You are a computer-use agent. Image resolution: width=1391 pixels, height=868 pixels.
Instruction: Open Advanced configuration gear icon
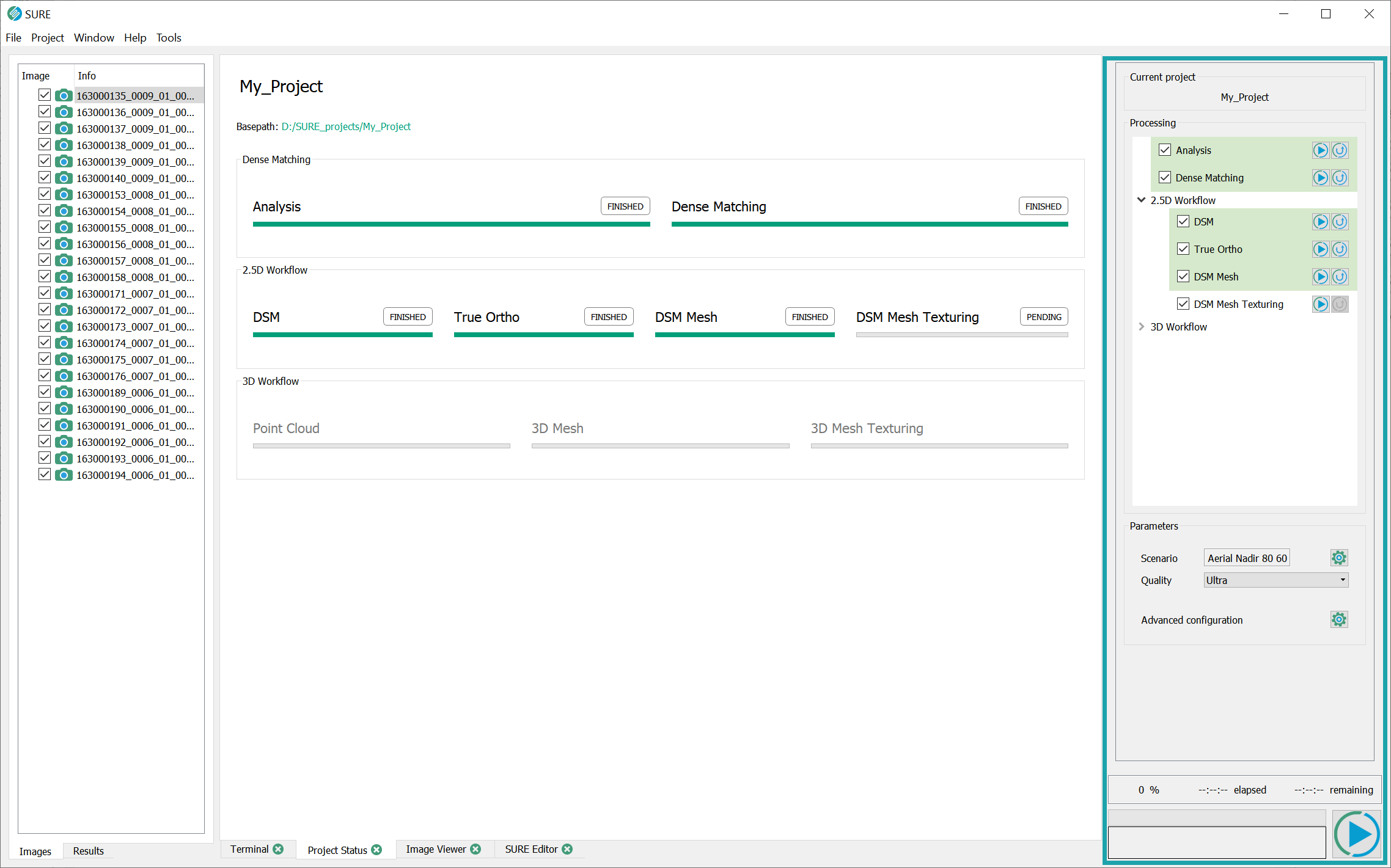[x=1338, y=619]
